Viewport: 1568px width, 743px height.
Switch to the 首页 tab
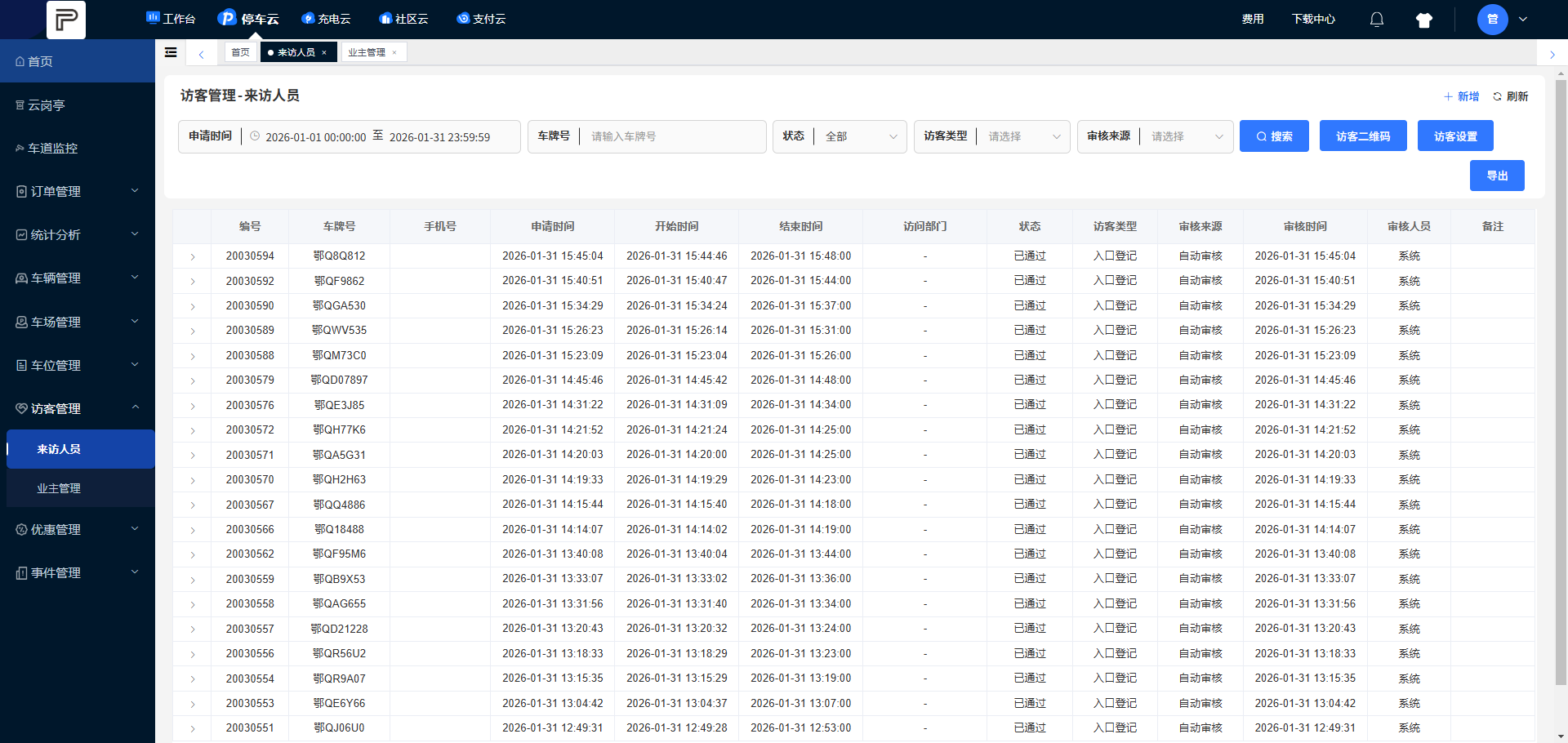pos(240,52)
